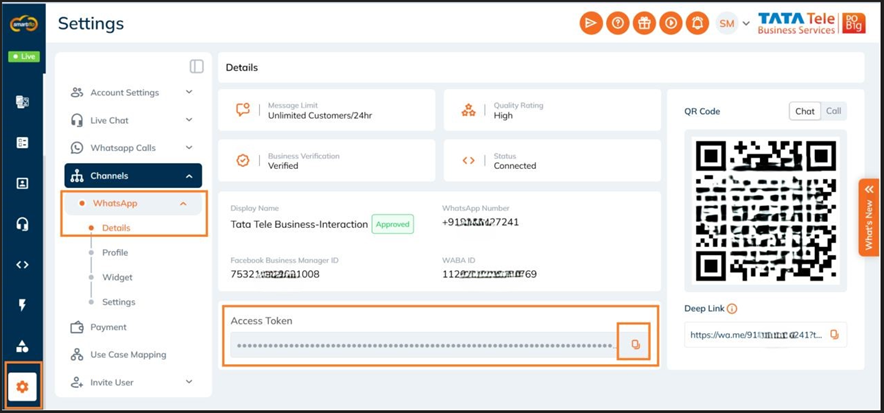This screenshot has height=413, width=884.
Task: Open the notifications bell icon
Action: pos(698,23)
